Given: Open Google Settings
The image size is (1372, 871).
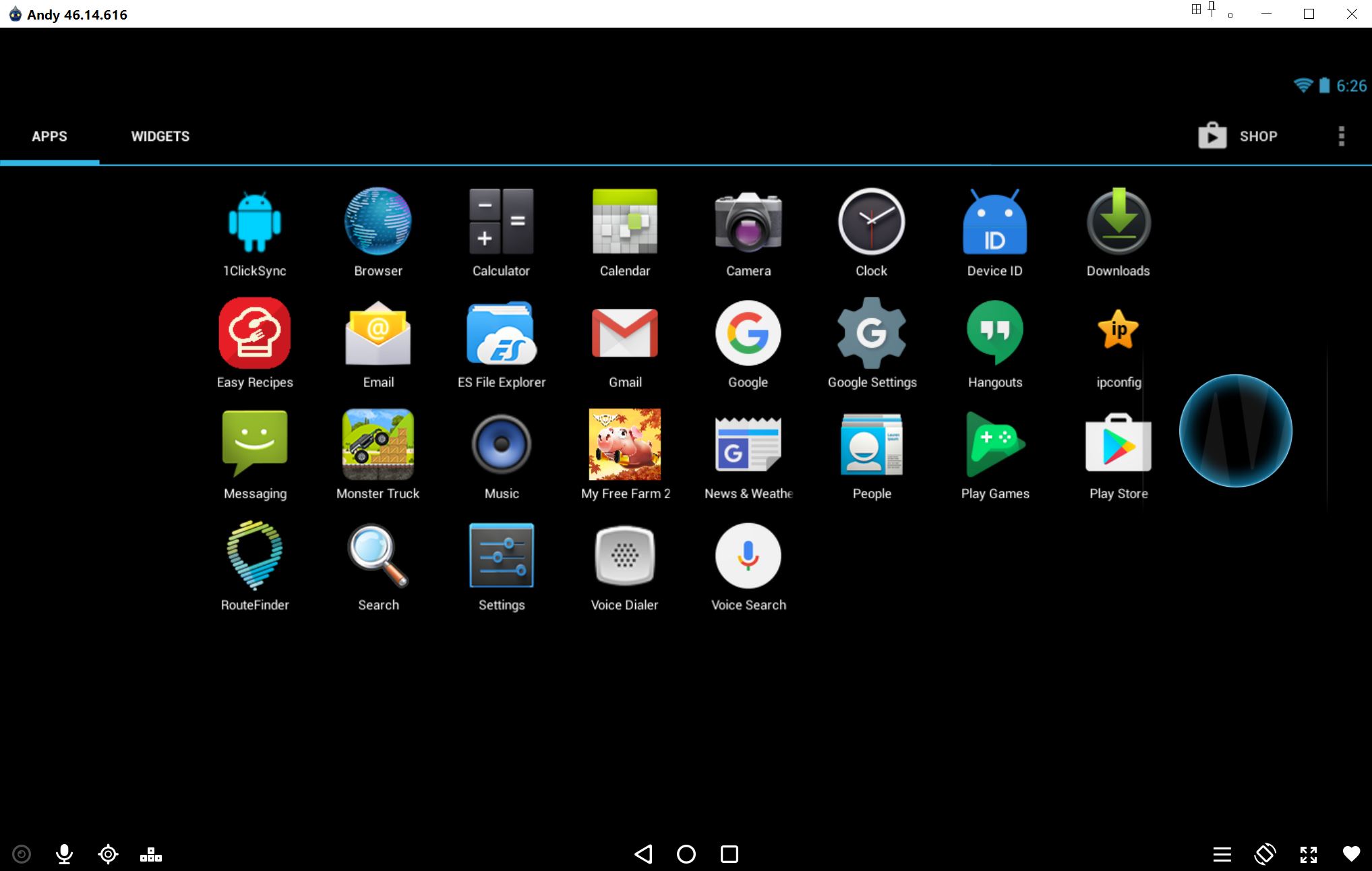Looking at the screenshot, I should [x=872, y=344].
